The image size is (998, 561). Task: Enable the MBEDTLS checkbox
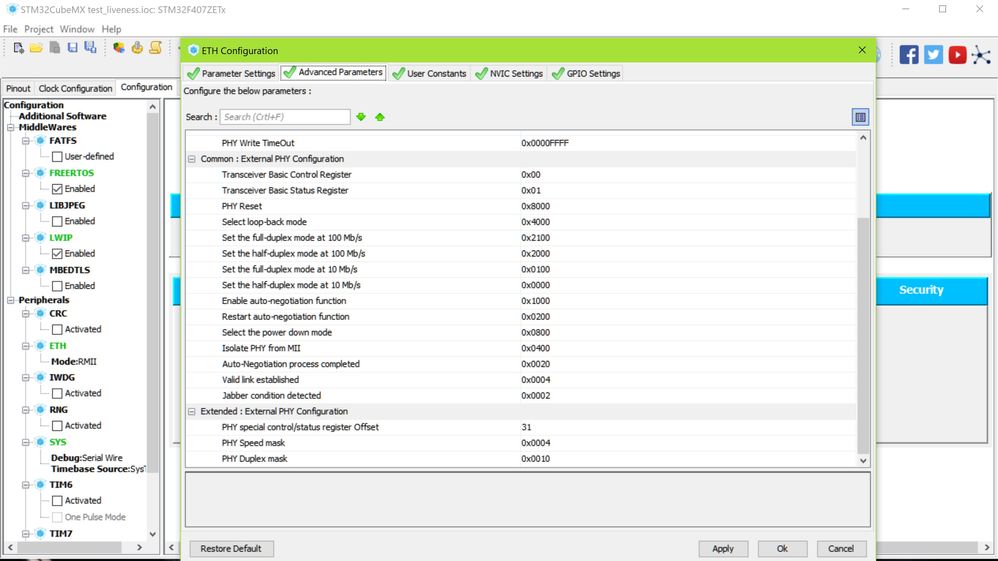click(x=57, y=286)
